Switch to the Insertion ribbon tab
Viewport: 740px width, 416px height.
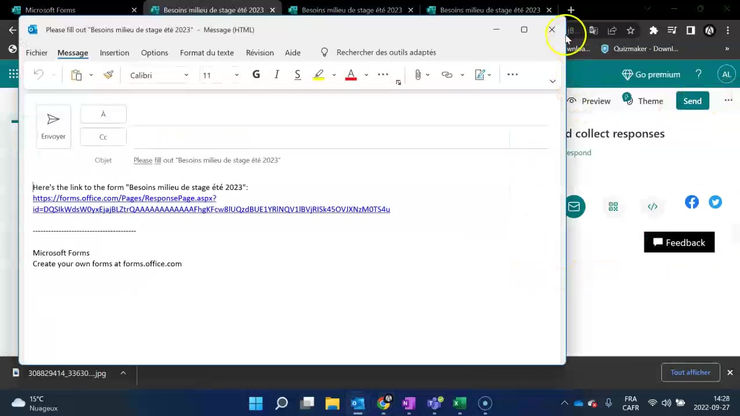114,52
